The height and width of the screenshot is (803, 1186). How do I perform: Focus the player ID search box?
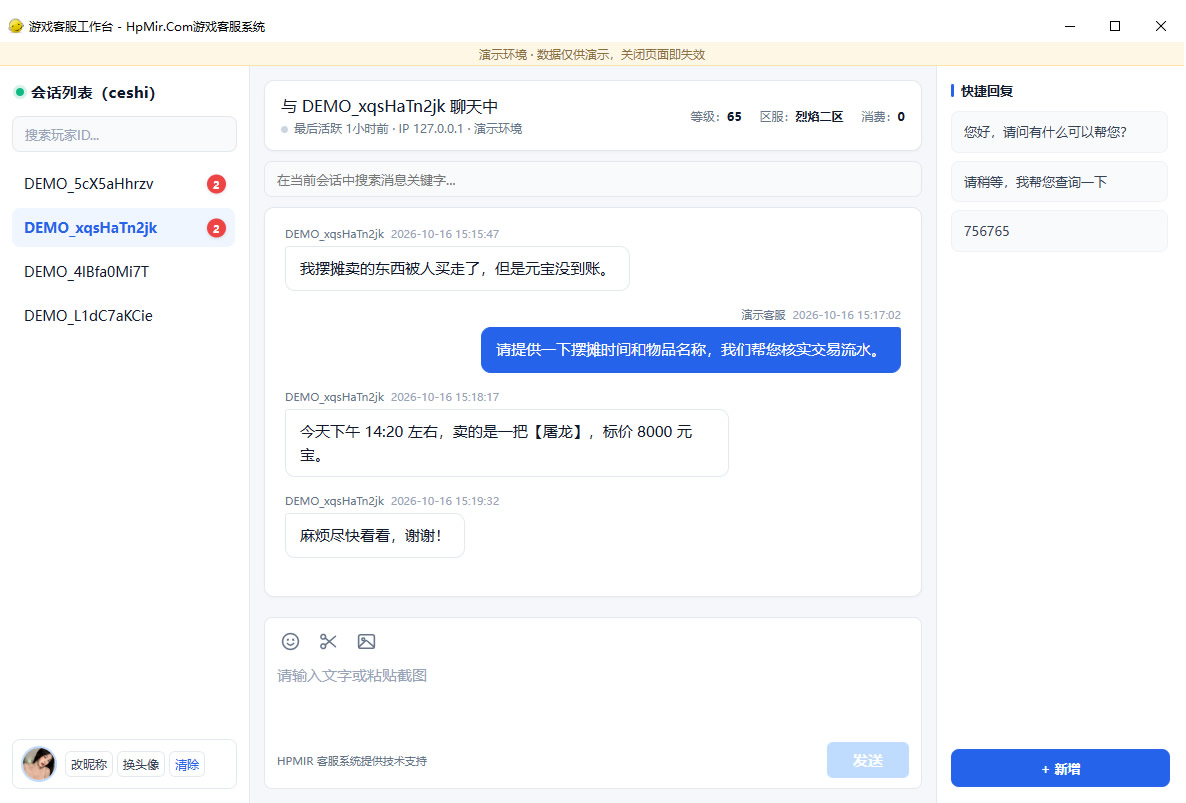tap(124, 135)
